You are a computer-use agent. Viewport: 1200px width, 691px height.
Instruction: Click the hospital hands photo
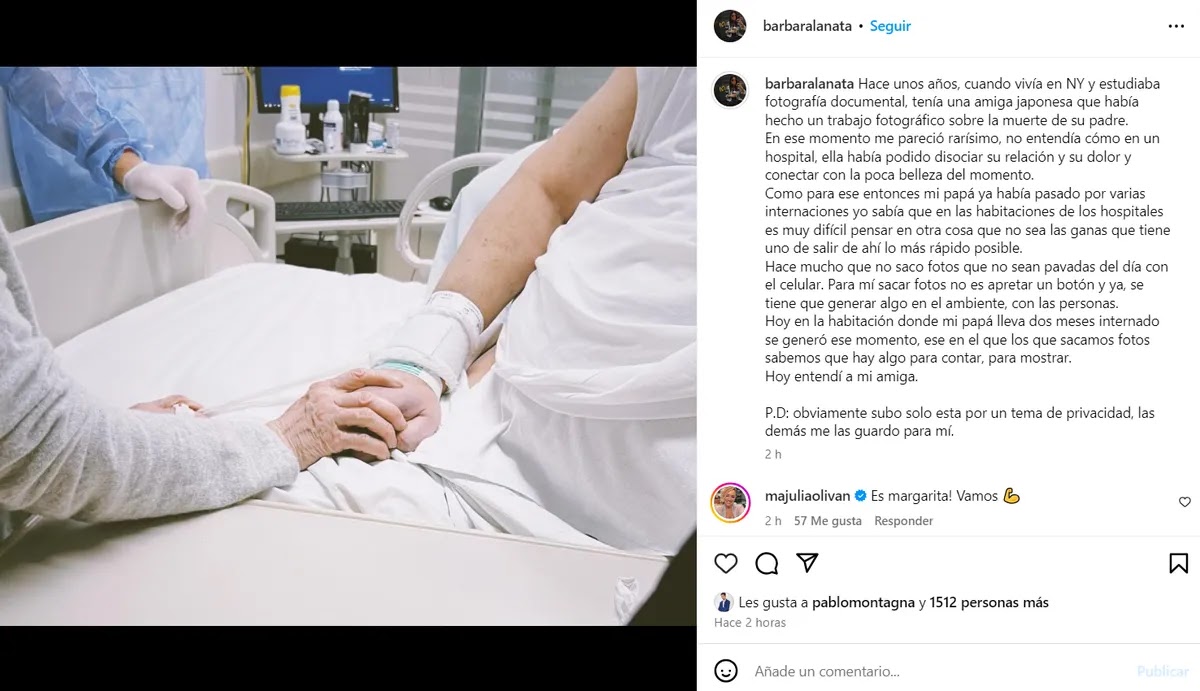pos(348,346)
